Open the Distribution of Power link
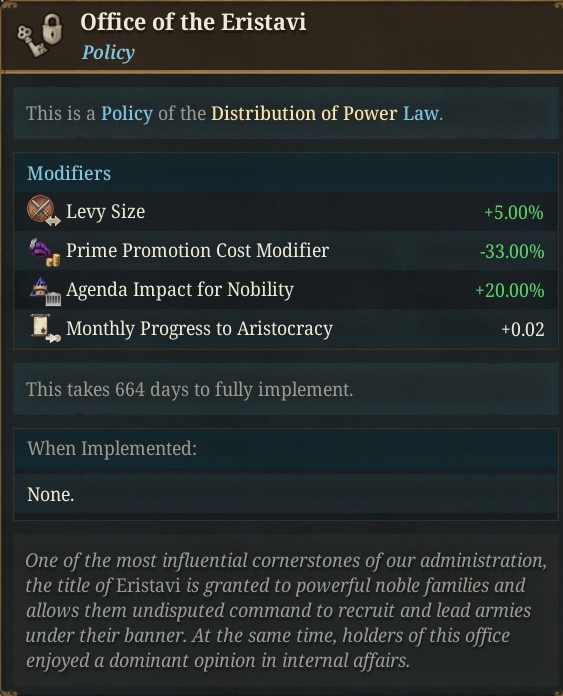Image resolution: width=563 pixels, height=696 pixels. pos(304,114)
